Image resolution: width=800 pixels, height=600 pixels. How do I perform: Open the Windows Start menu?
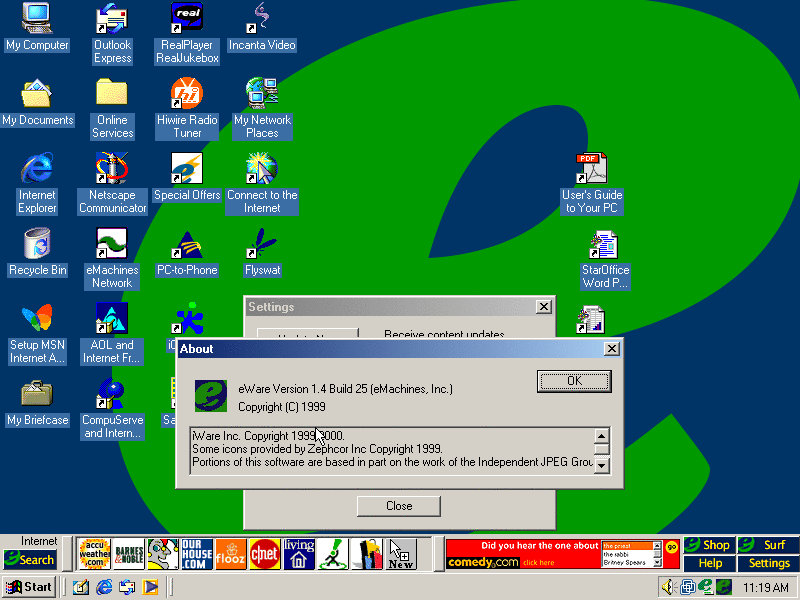click(x=29, y=587)
